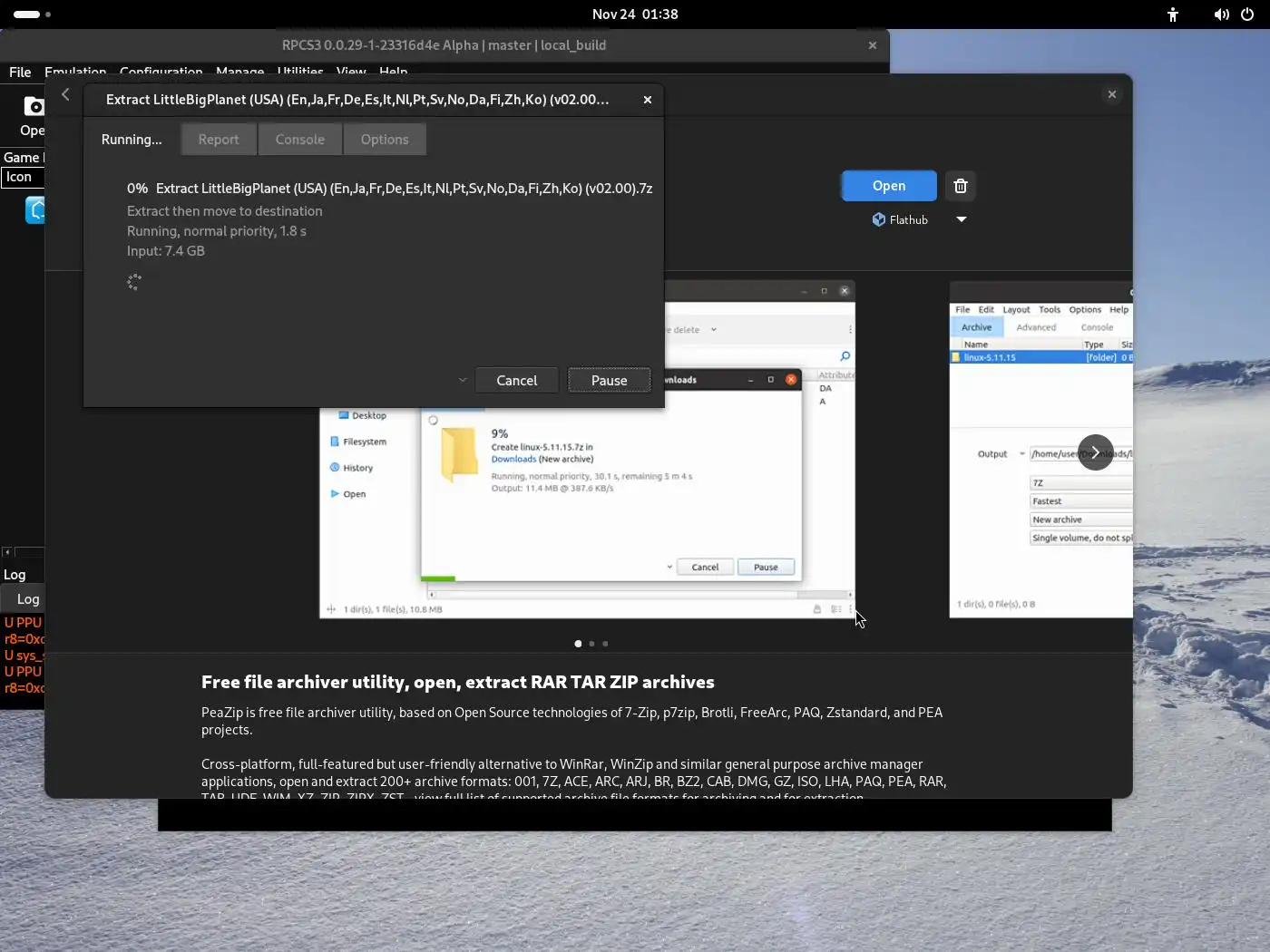This screenshot has width=1270, height=952.
Task: Click the Icon column header in RPCS3
Action: [22, 177]
